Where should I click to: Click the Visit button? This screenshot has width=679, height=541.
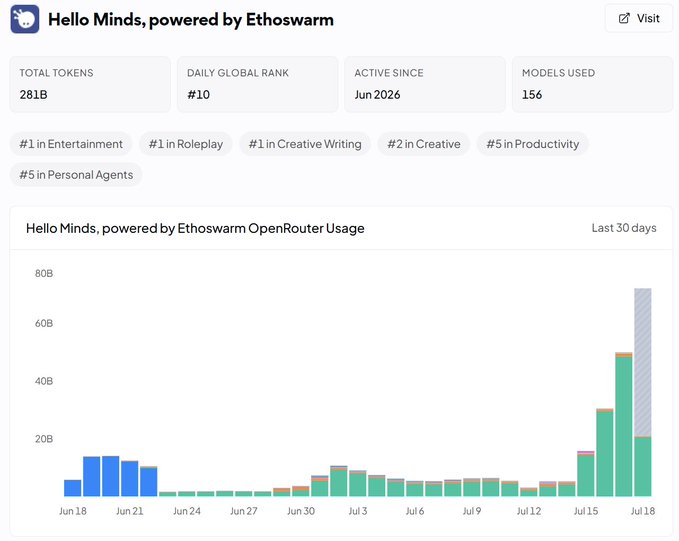639,18
